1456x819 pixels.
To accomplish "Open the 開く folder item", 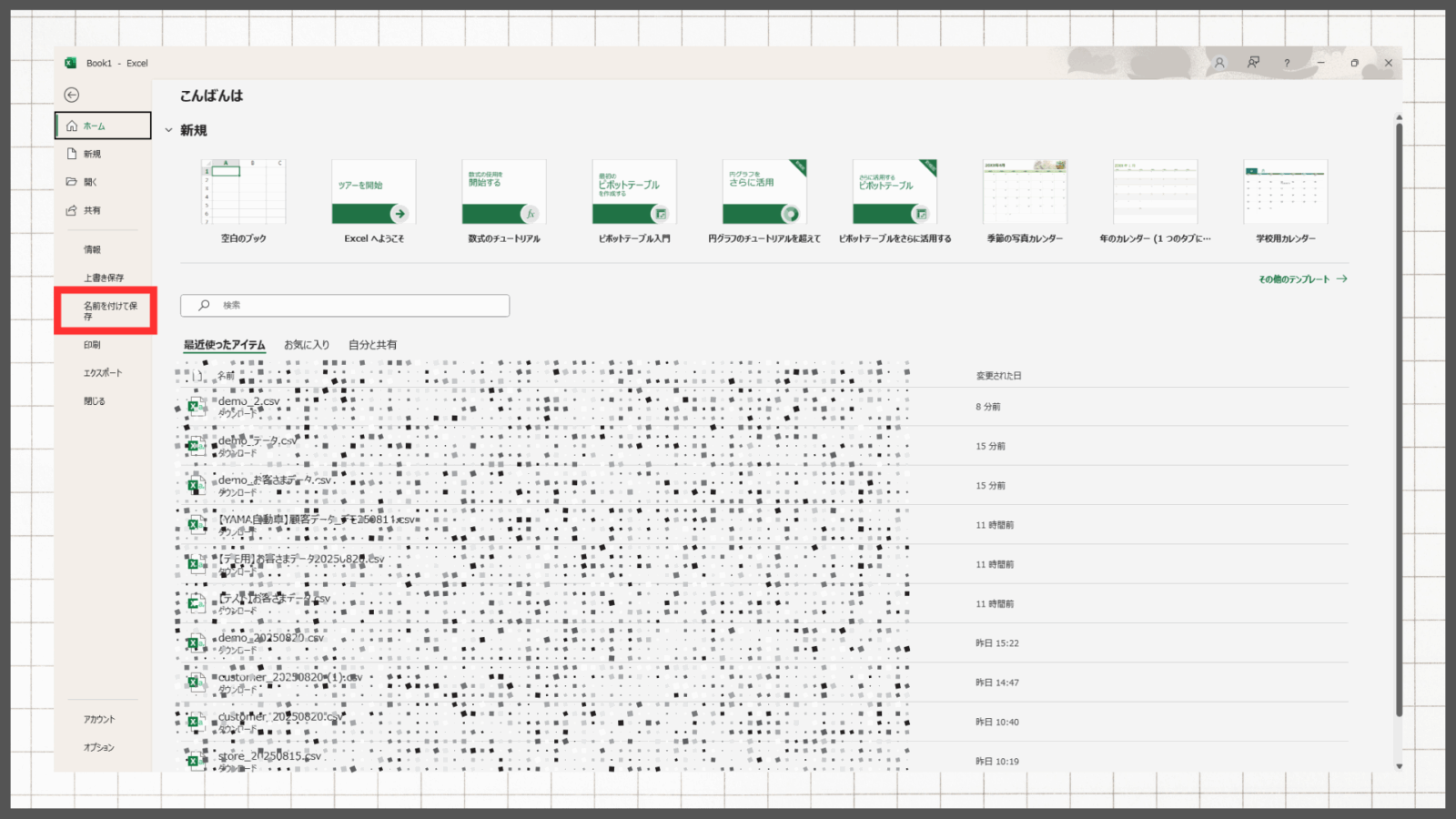I will click(x=90, y=182).
